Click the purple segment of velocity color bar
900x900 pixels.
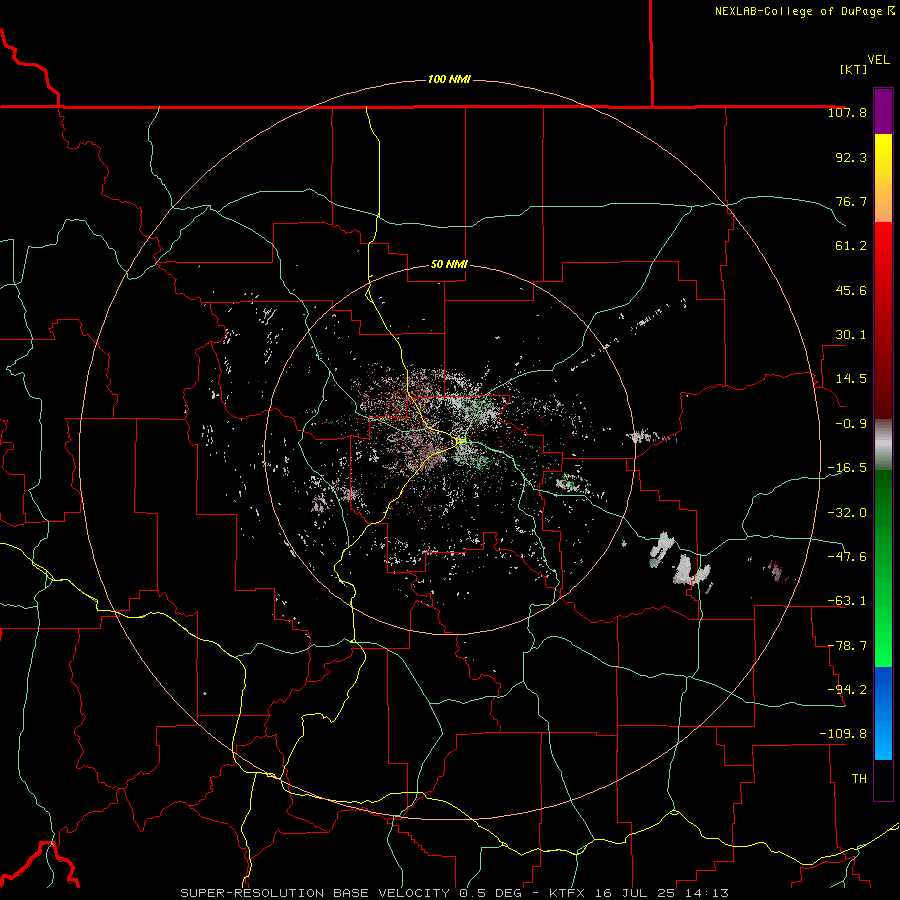[883, 112]
